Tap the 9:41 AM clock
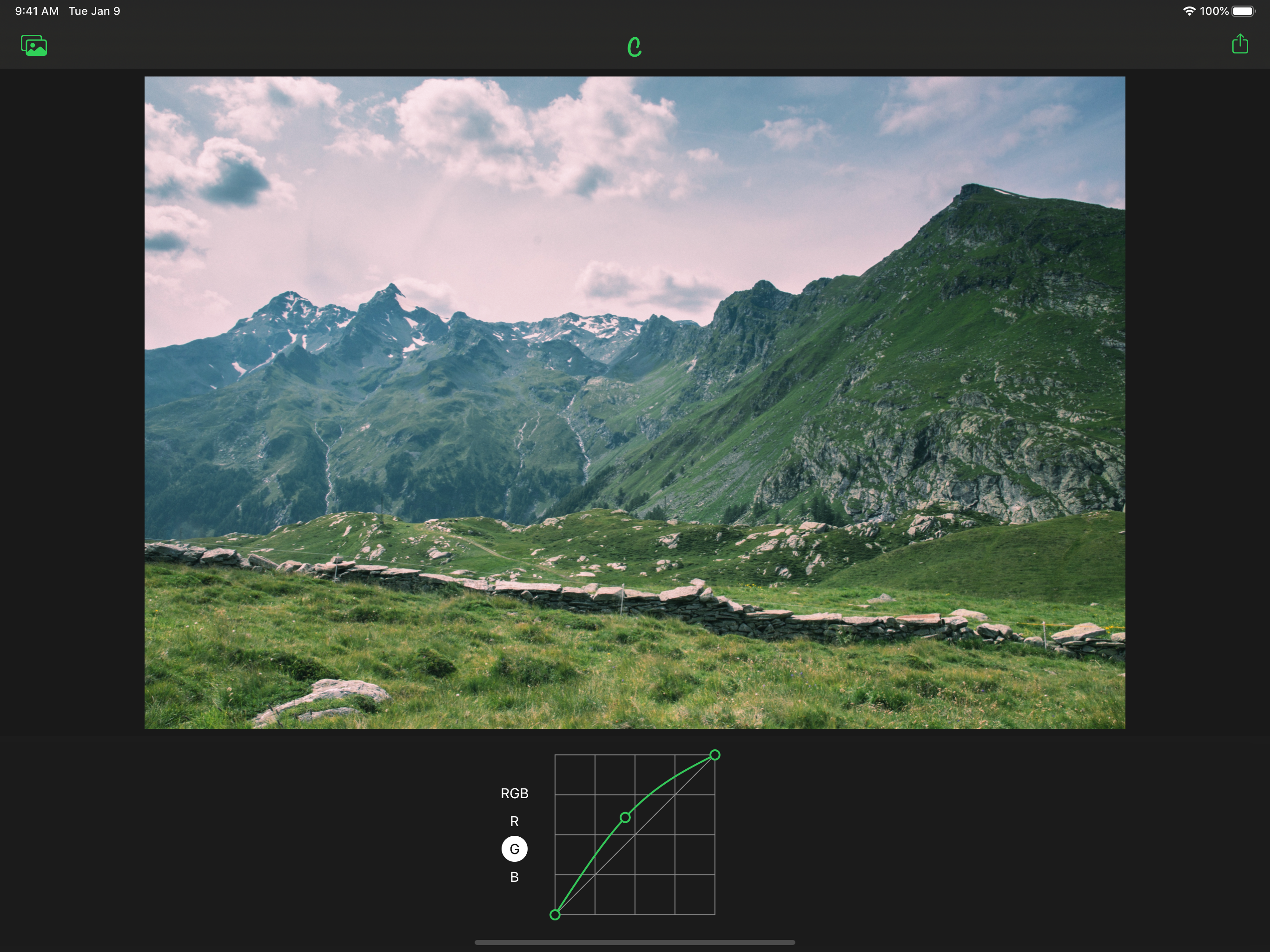 point(37,11)
